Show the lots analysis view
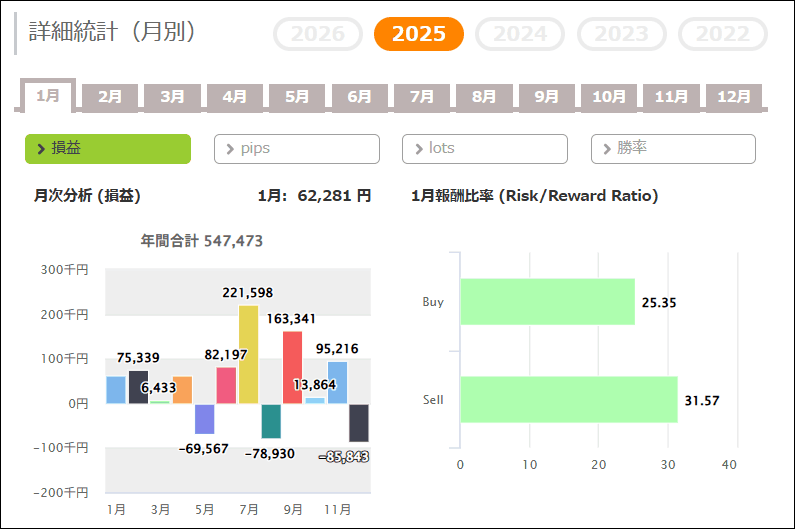This screenshot has height=529, width=795. (485, 148)
